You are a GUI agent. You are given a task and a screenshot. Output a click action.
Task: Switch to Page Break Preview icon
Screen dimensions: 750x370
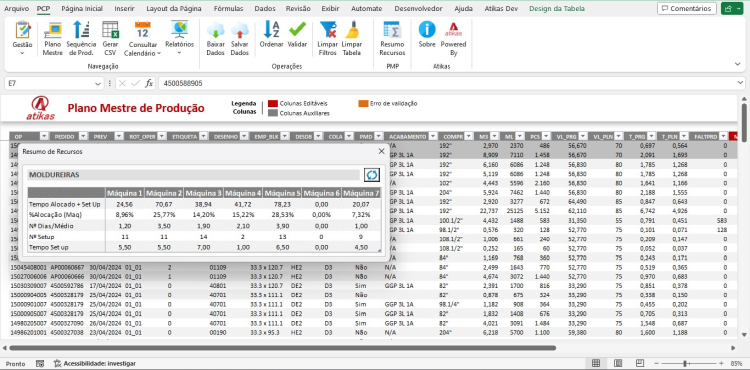click(x=640, y=363)
